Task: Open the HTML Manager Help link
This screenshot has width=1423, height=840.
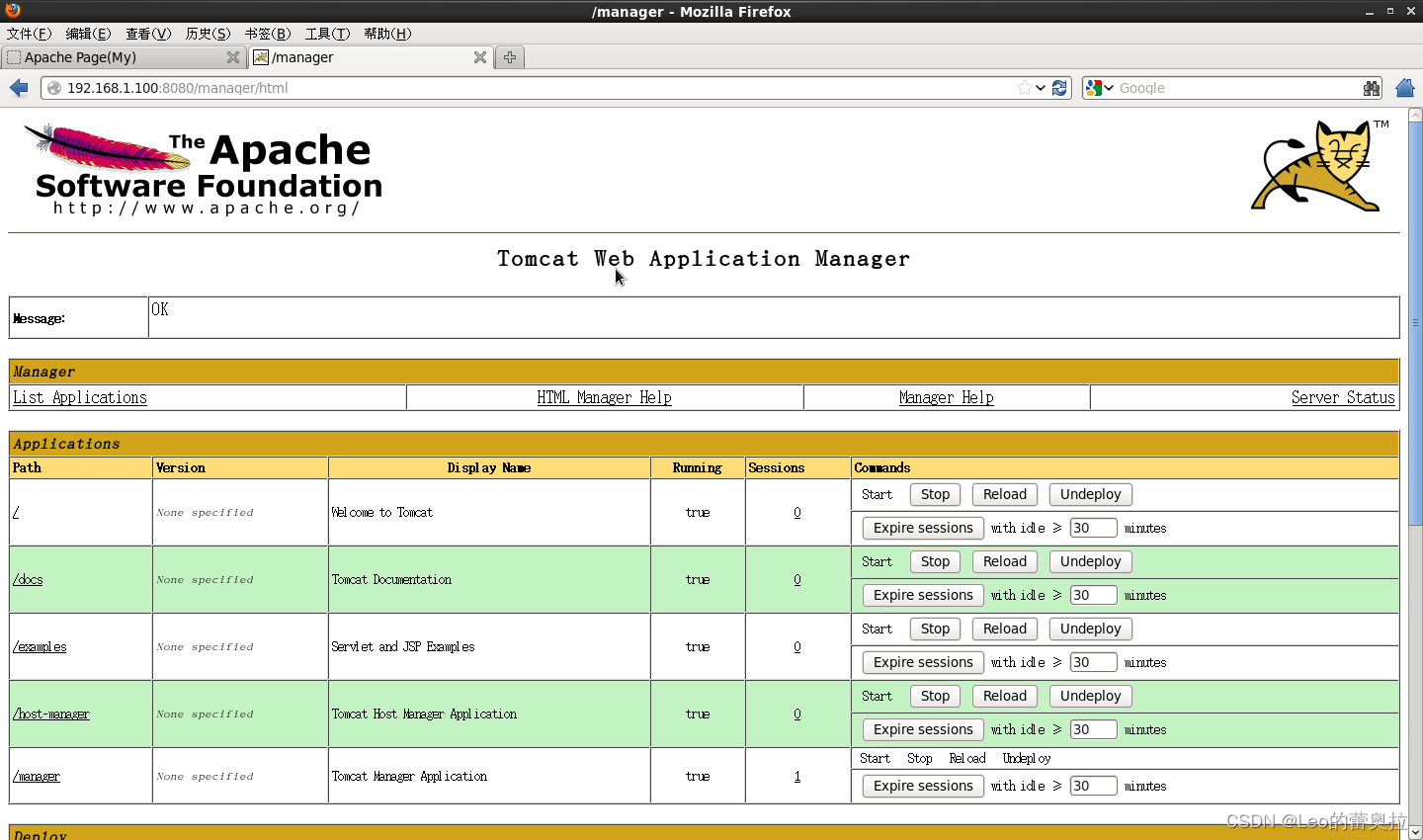Action: (x=604, y=397)
